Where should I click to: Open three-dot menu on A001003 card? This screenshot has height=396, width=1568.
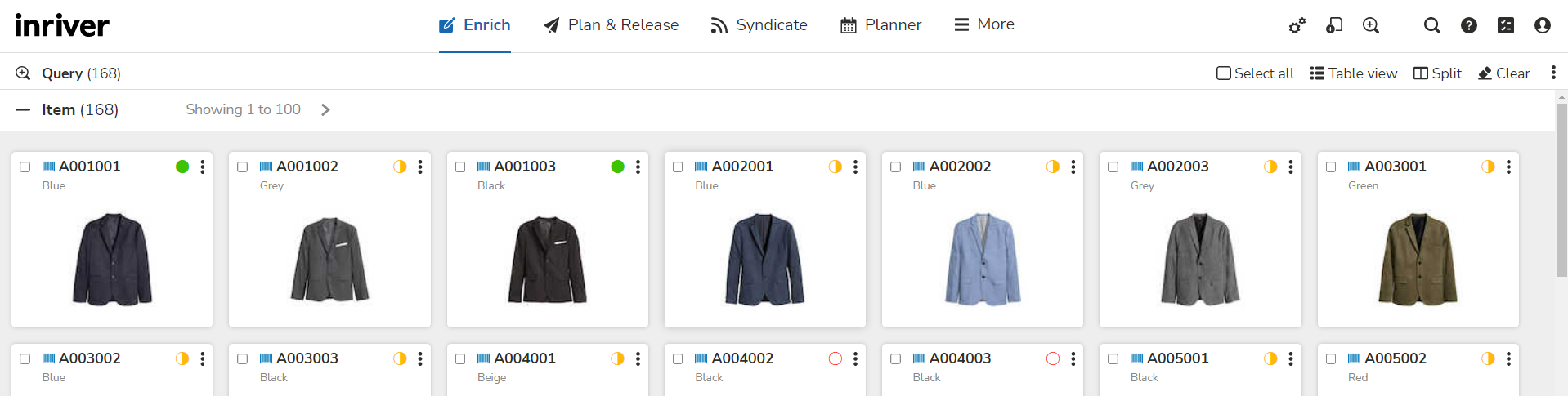coord(638,167)
